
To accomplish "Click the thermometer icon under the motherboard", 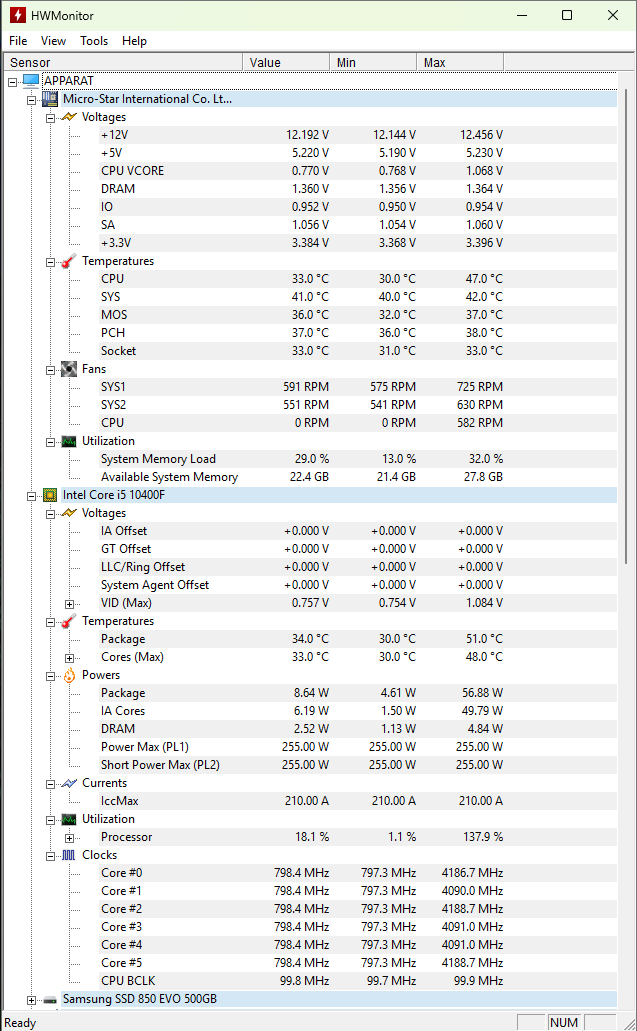I will point(68,261).
